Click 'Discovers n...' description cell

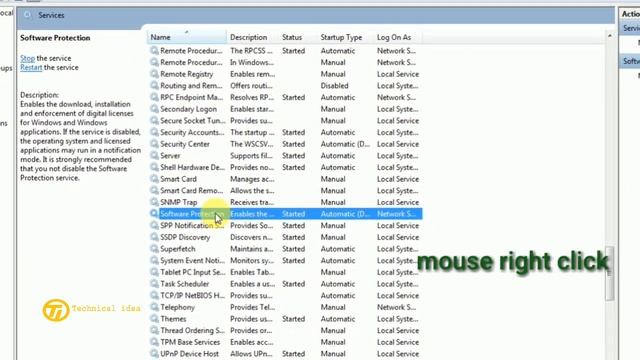click(x=251, y=237)
